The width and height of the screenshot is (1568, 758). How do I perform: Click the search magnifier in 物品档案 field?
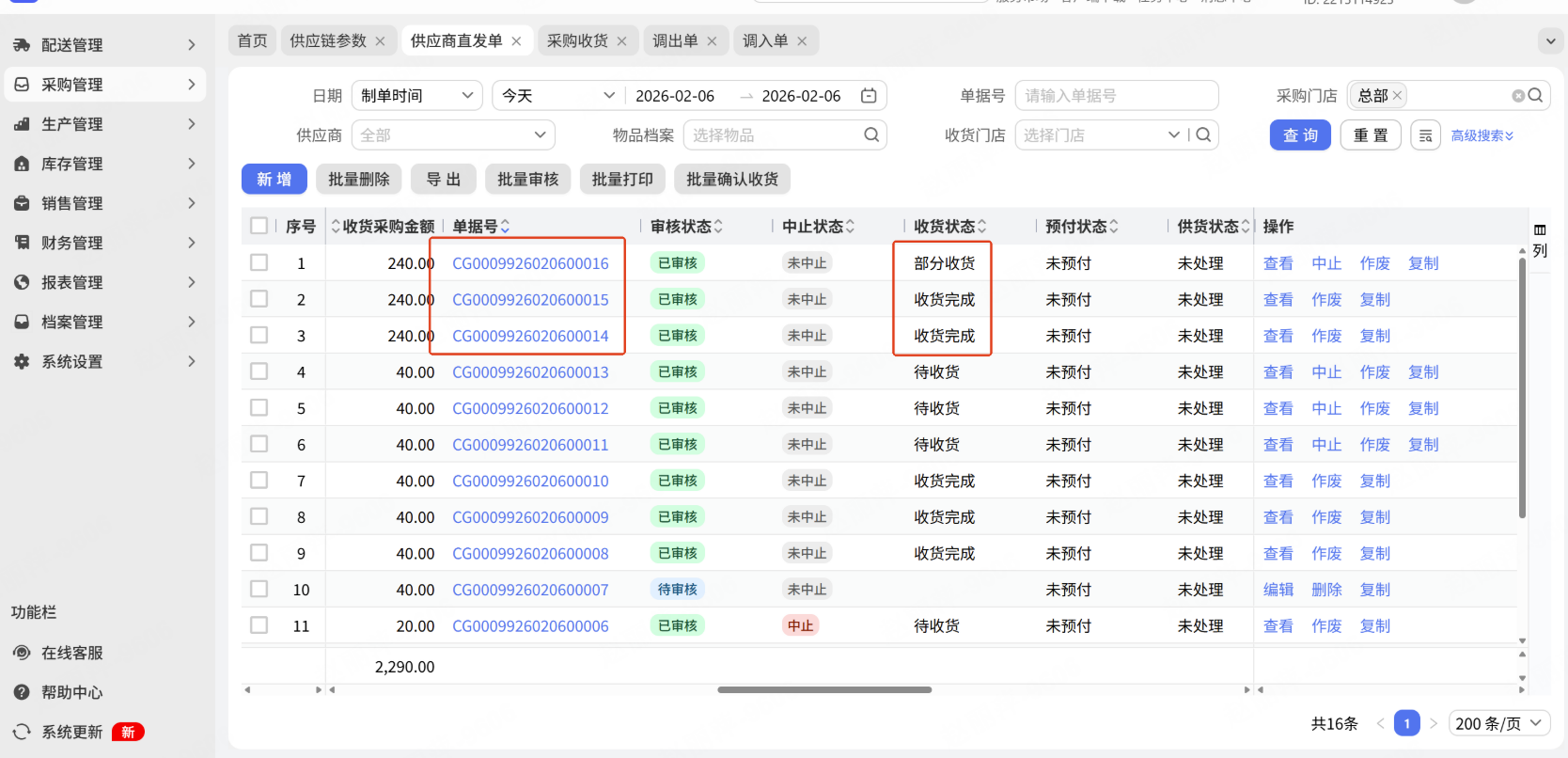[x=871, y=135]
